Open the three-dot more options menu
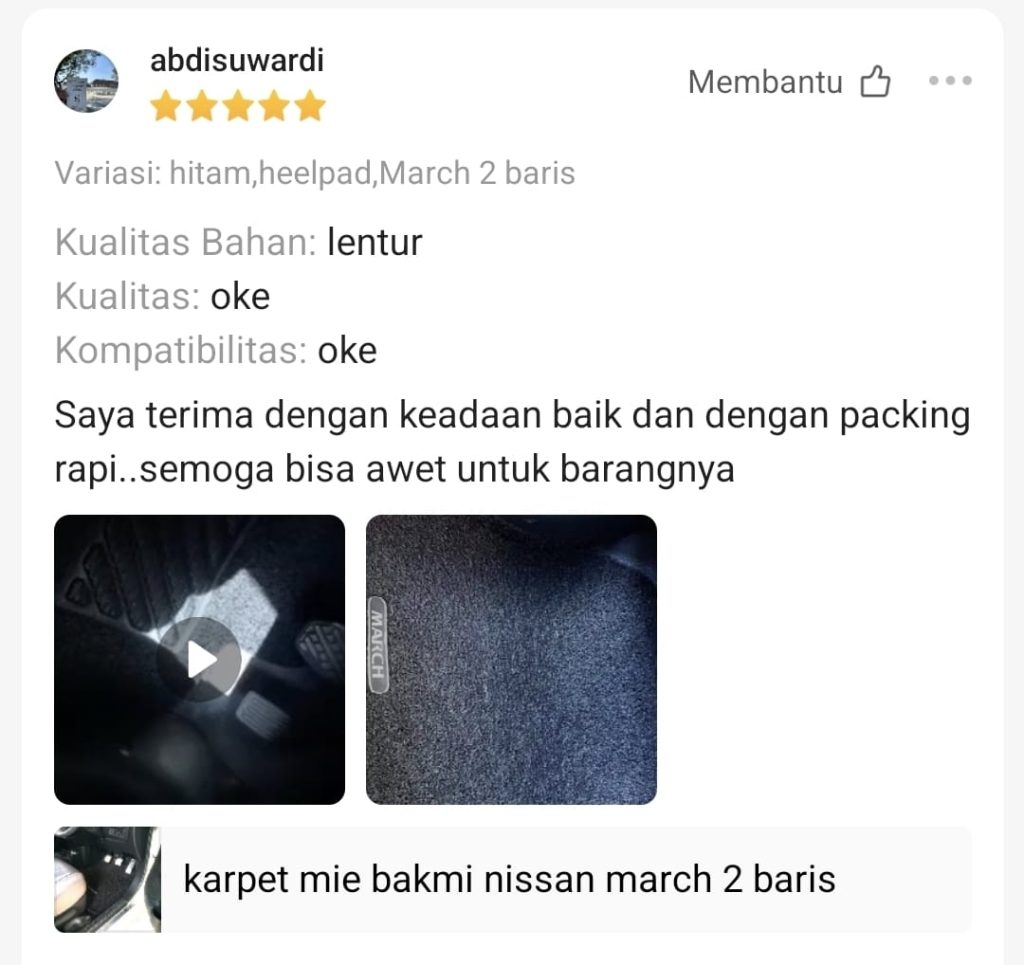The width and height of the screenshot is (1024, 965). click(950, 80)
